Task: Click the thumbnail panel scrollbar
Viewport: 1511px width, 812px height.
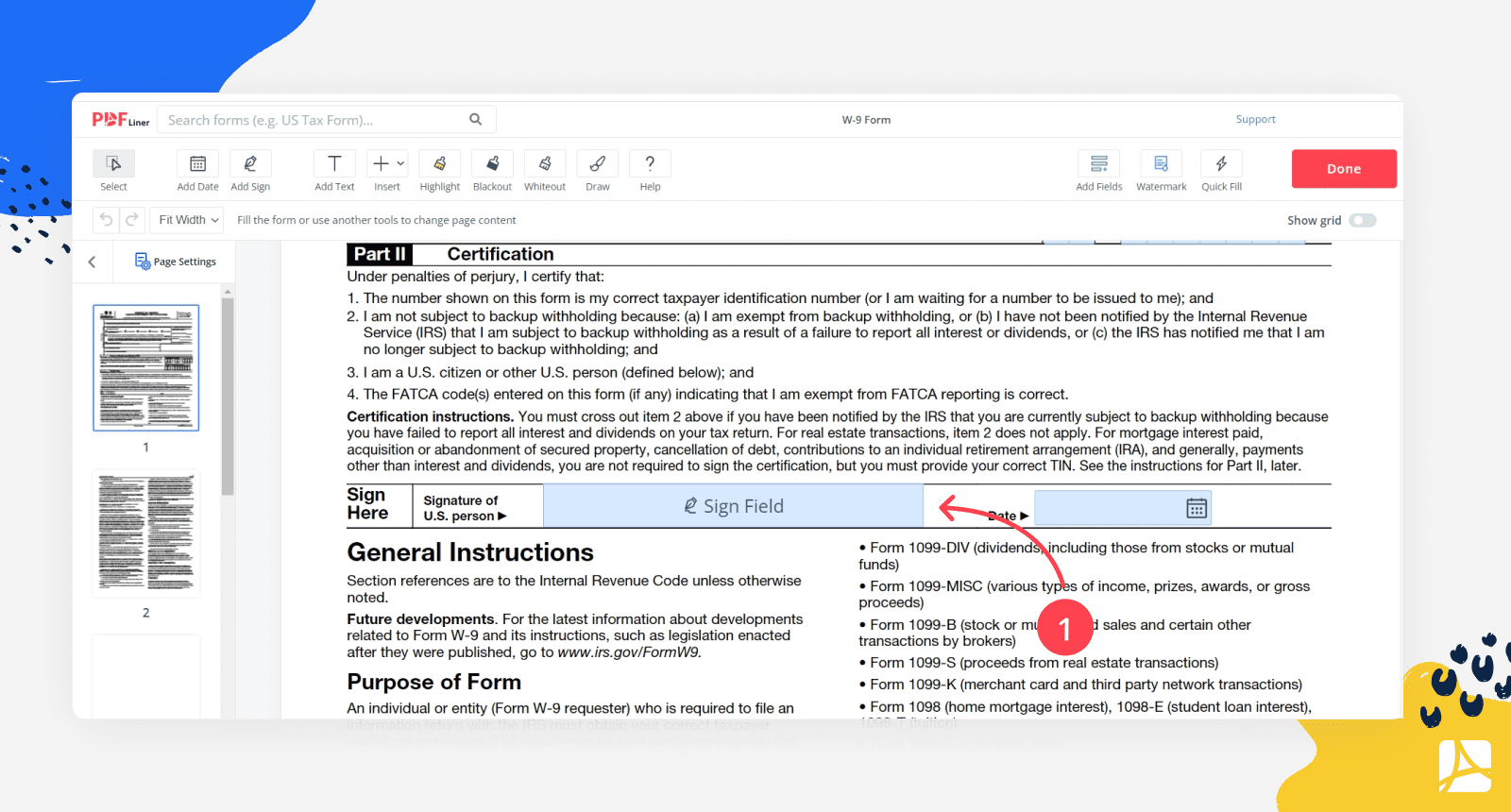Action: coord(228,397)
